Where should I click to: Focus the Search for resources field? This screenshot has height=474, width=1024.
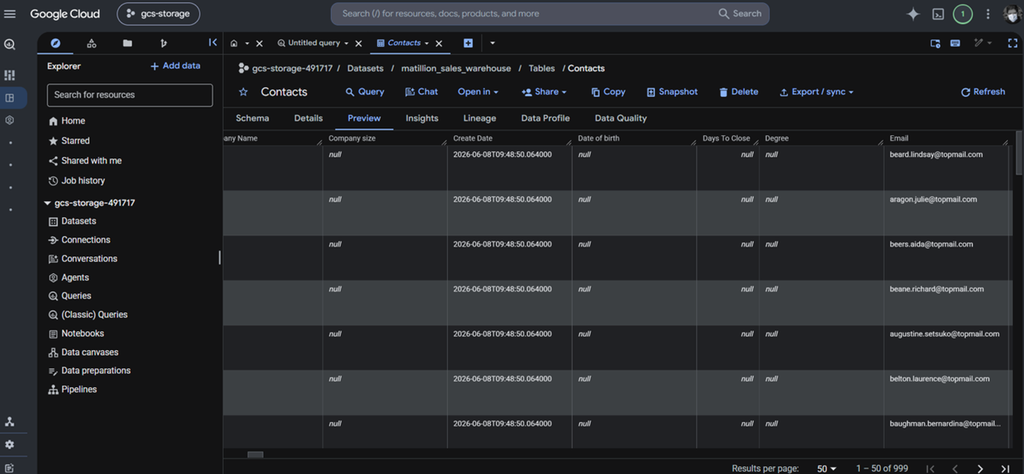click(130, 95)
